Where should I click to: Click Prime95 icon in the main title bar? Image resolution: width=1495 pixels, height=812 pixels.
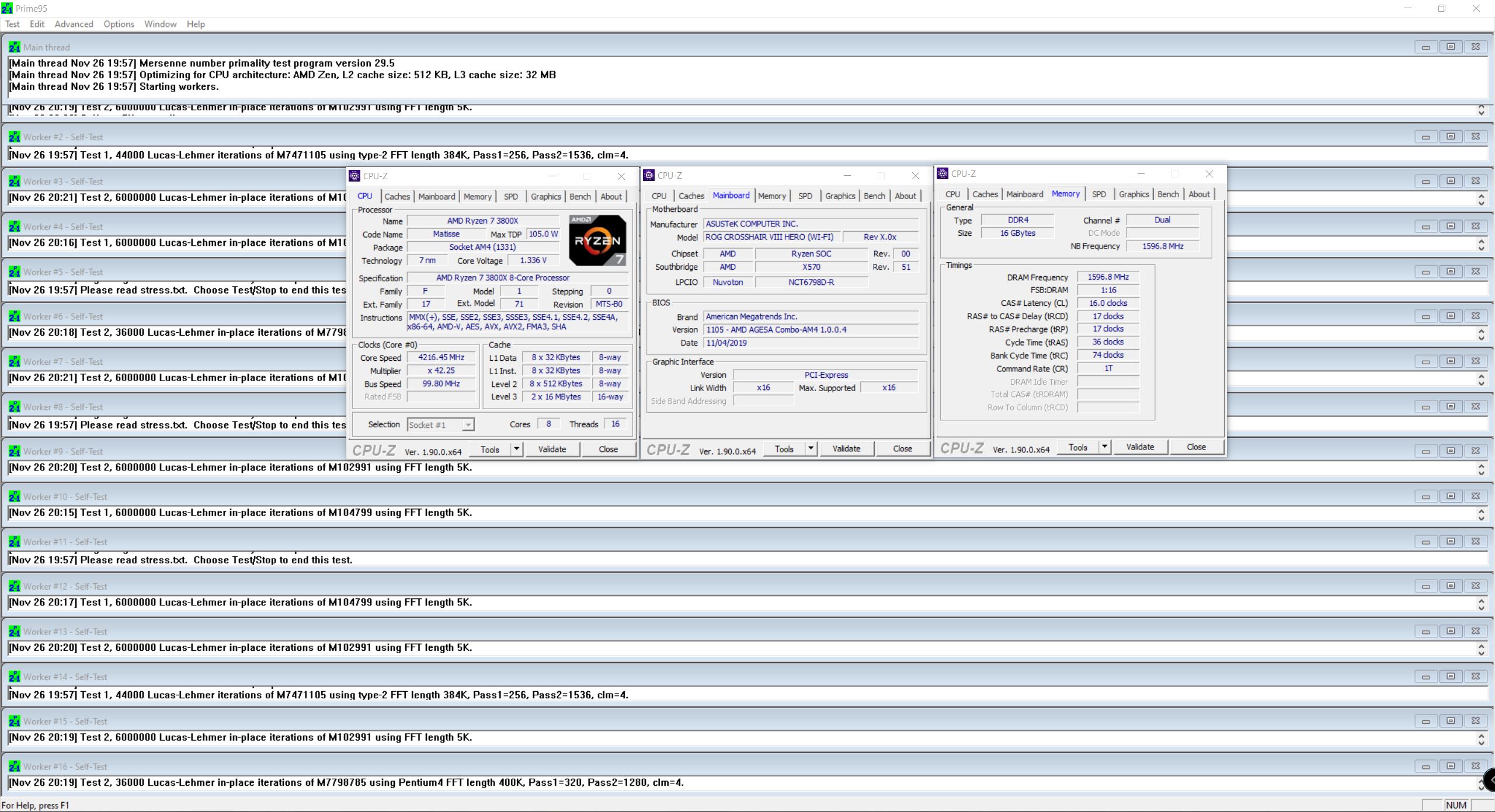6,8
